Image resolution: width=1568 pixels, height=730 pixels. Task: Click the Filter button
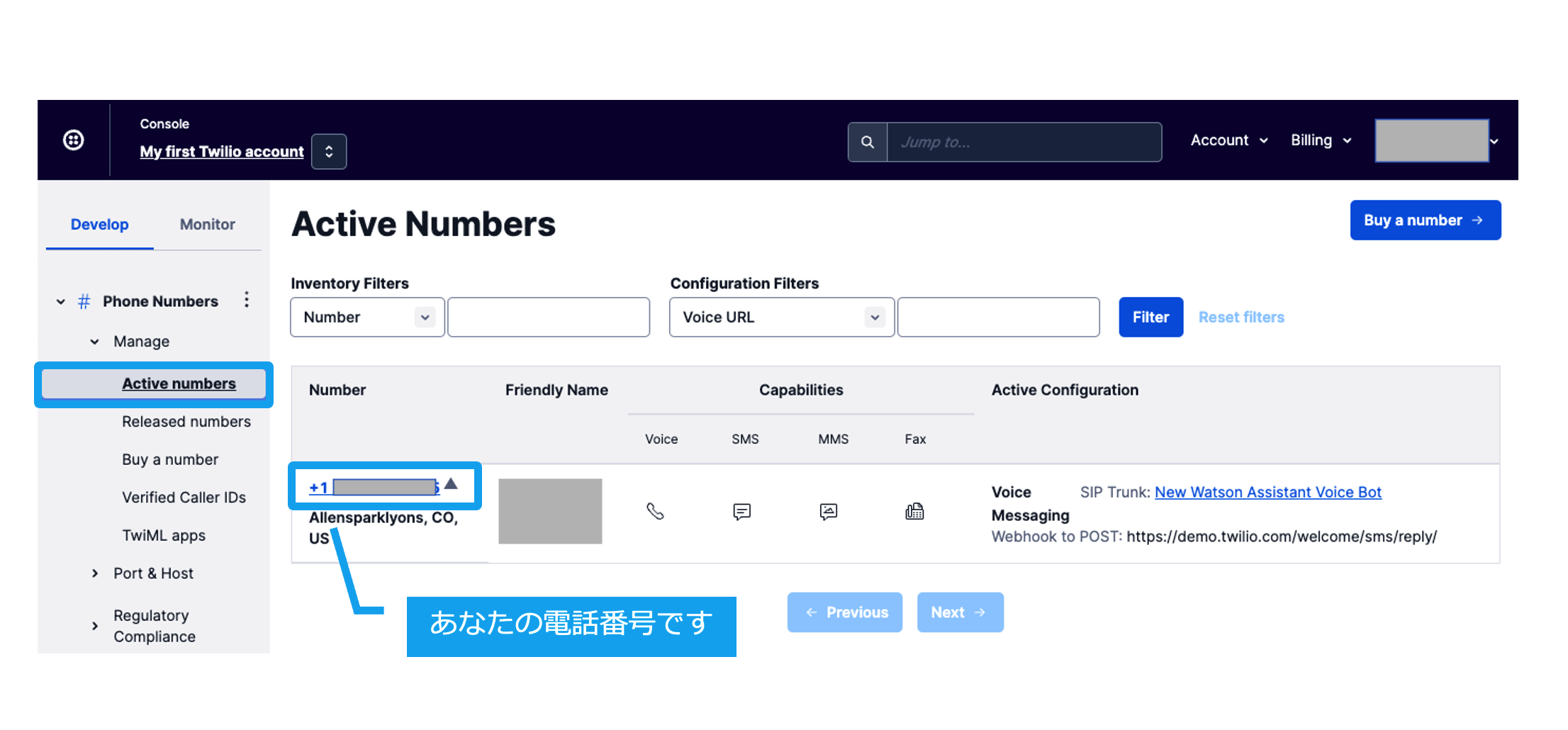tap(1150, 317)
